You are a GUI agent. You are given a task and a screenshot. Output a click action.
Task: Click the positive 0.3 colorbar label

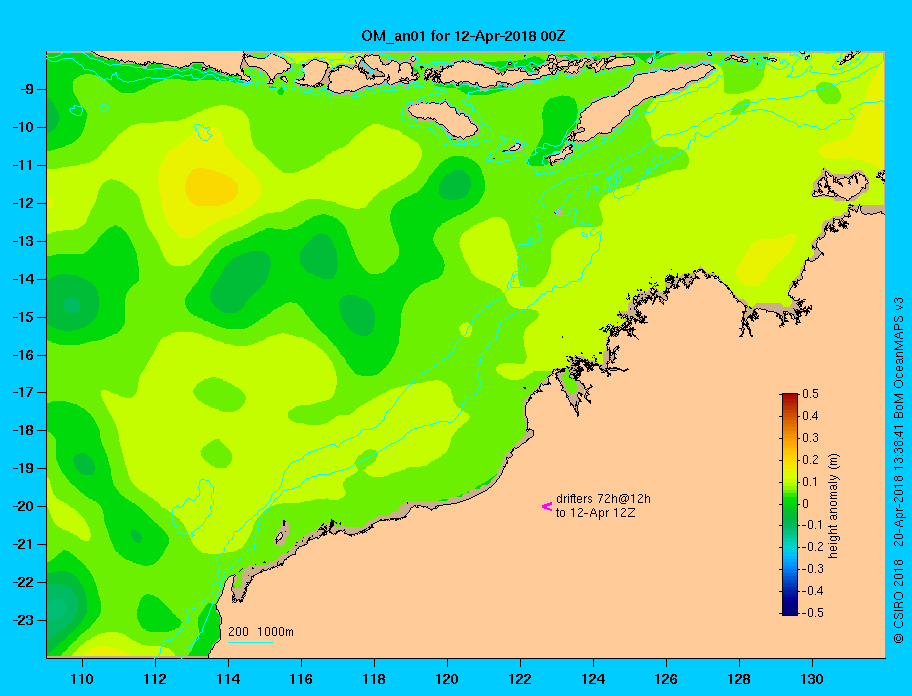coord(810,438)
